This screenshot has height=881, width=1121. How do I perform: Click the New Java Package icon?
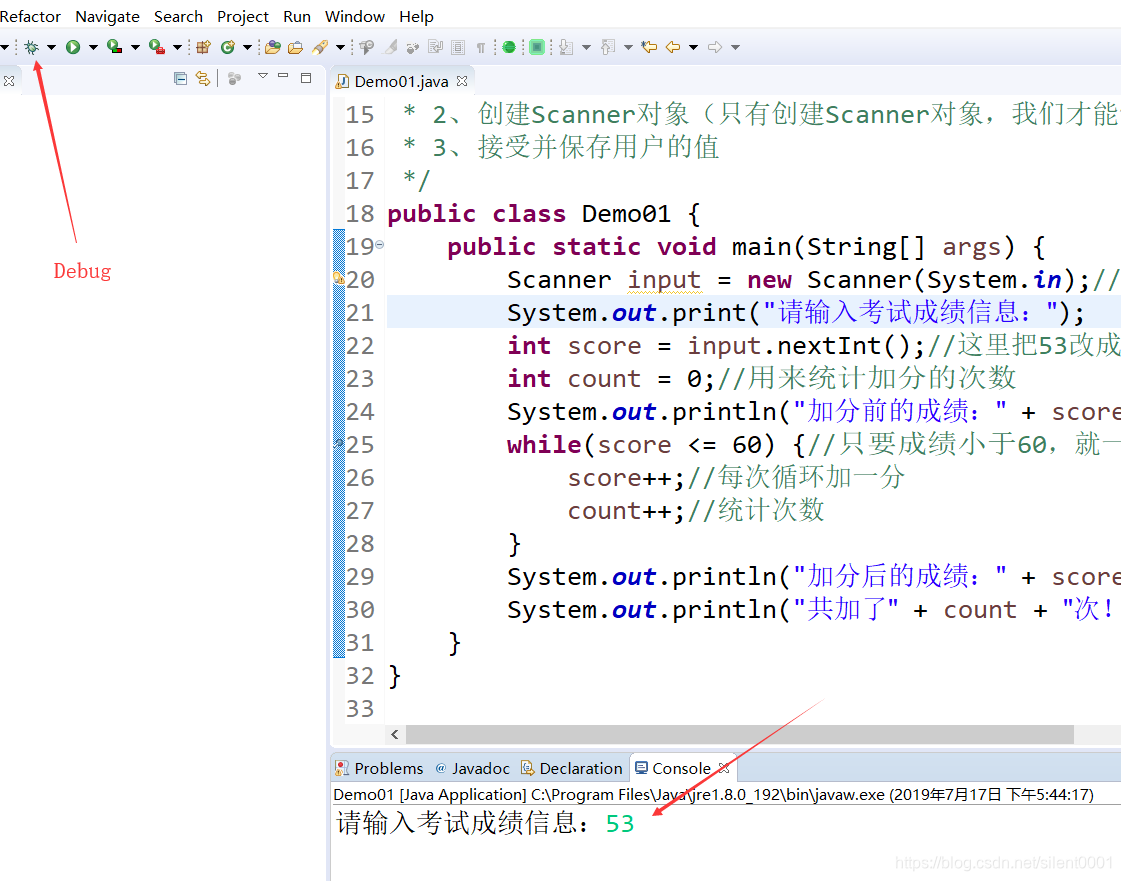point(204,47)
